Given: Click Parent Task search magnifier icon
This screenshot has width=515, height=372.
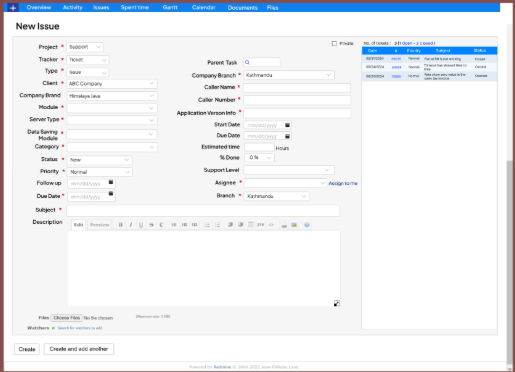Looking at the screenshot, I should (247, 62).
